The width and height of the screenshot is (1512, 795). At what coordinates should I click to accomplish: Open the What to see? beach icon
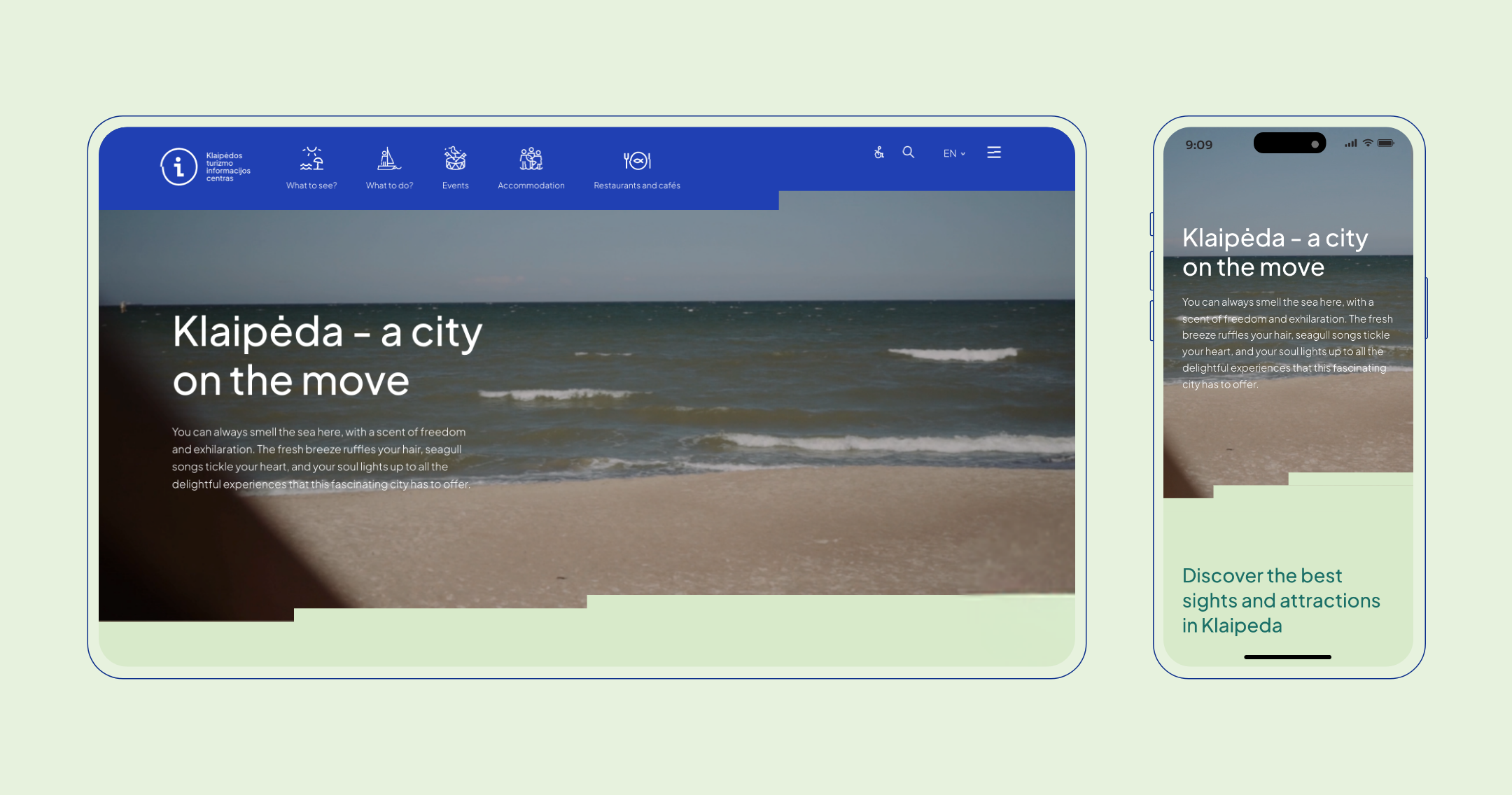click(311, 159)
